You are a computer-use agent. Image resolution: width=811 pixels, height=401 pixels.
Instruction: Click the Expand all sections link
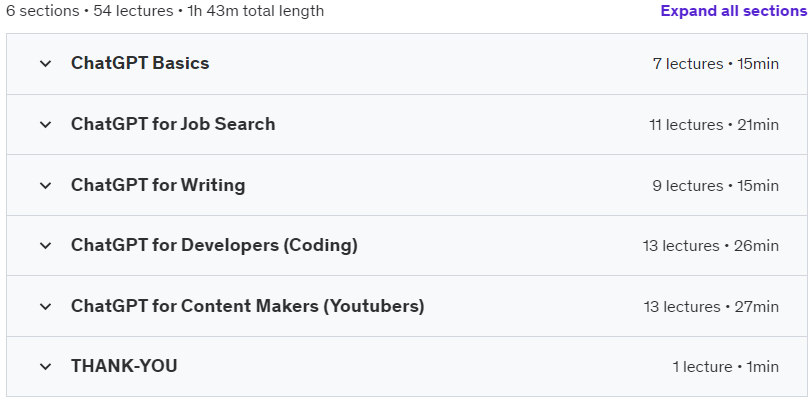click(x=733, y=11)
